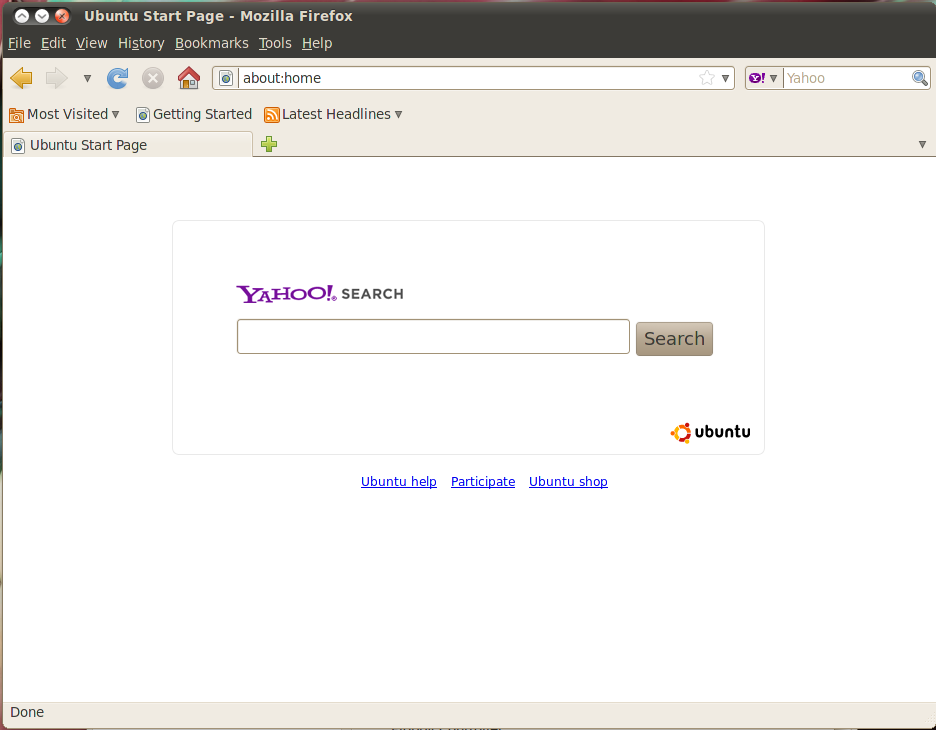Open the Bookmarks menu
The image size is (936, 730).
pos(211,43)
